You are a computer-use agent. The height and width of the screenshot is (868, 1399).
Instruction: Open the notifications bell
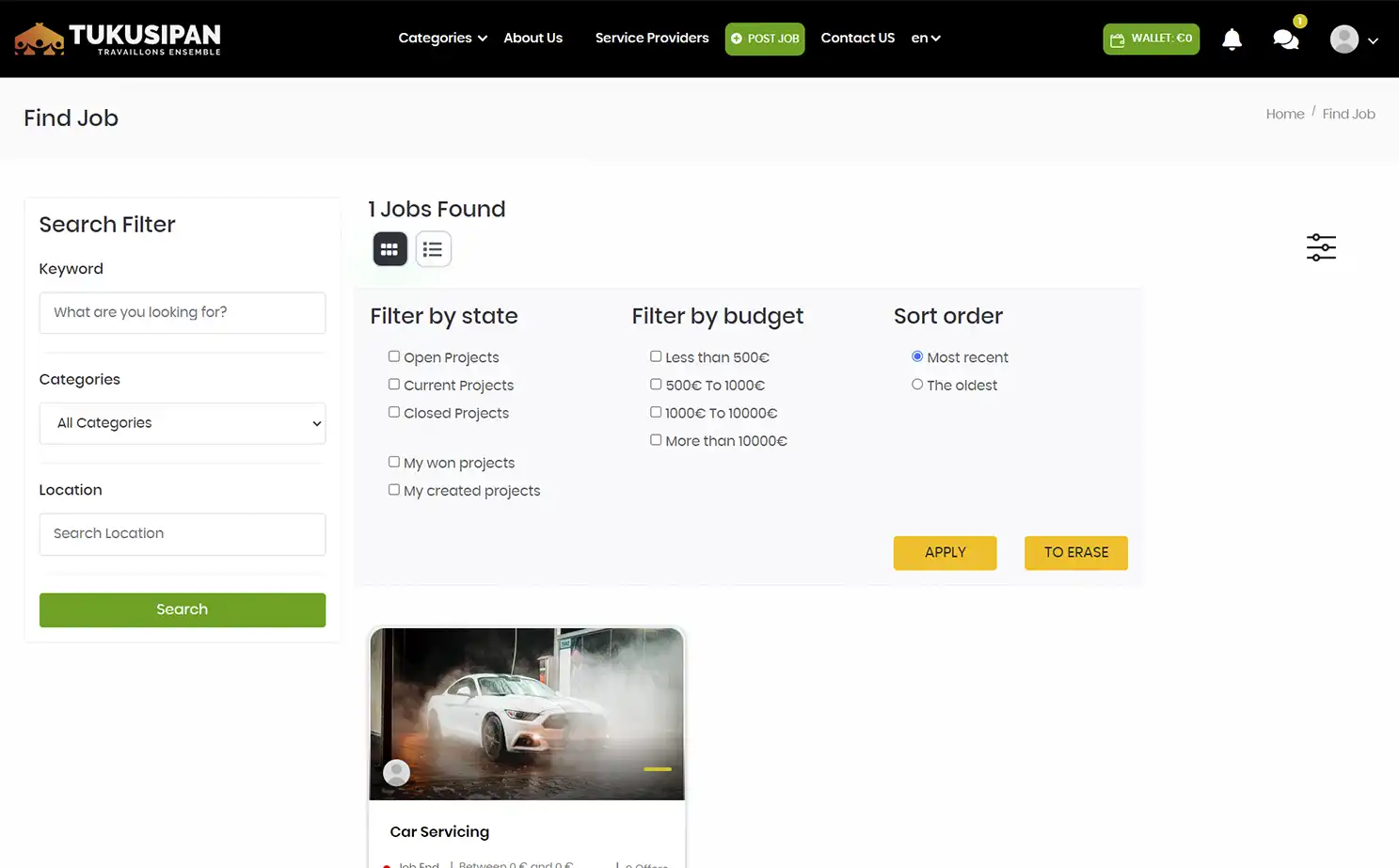[1232, 39]
